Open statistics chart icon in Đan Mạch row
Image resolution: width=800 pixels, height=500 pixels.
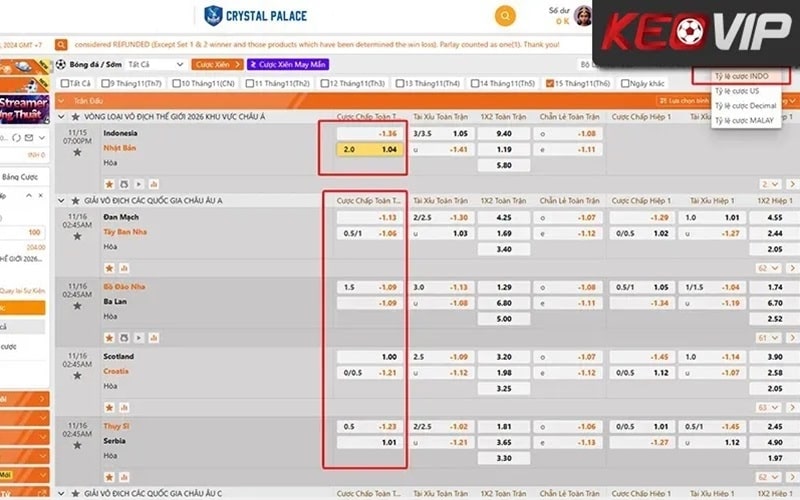[124, 268]
